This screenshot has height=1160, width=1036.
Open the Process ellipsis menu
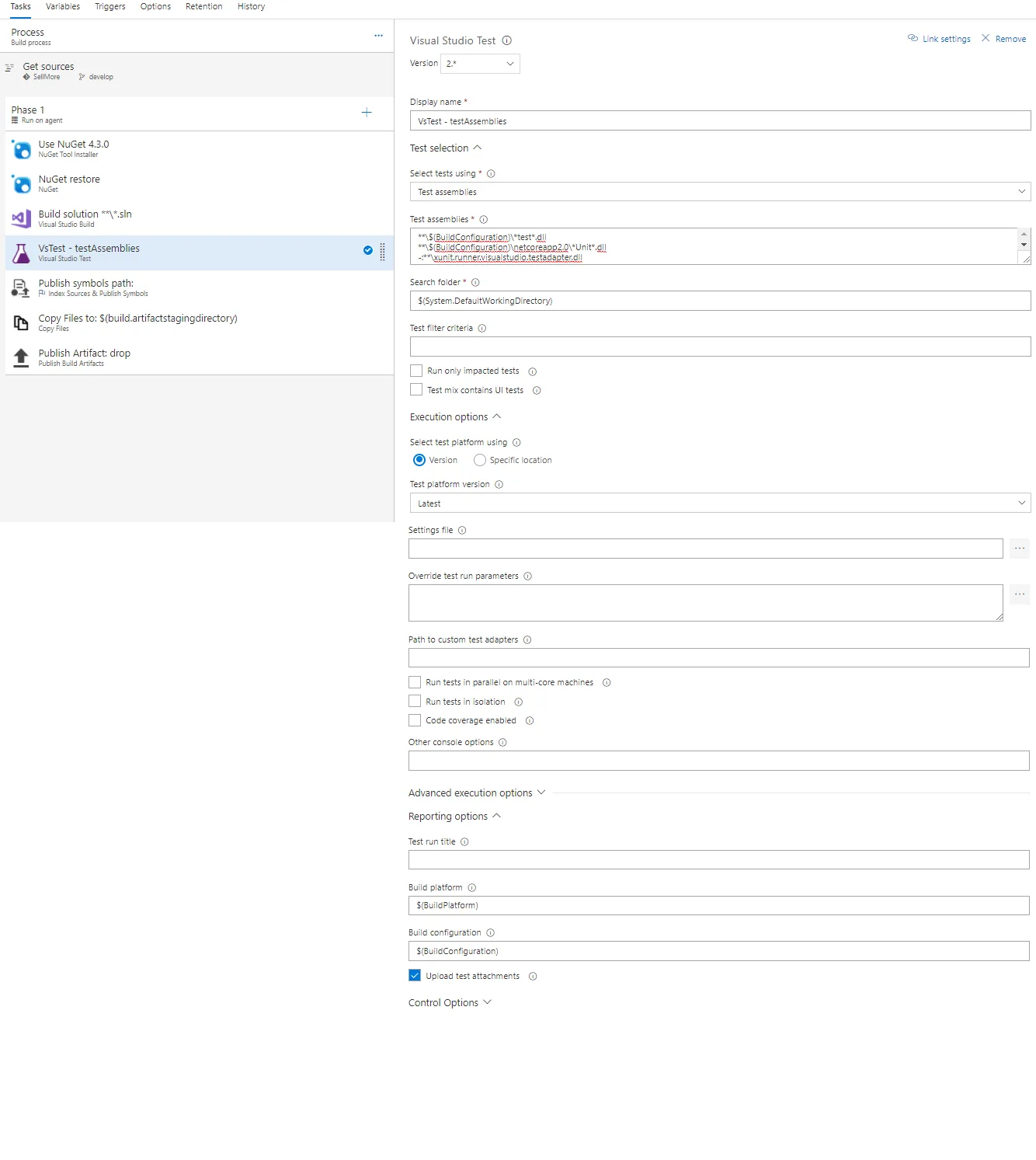(x=378, y=36)
